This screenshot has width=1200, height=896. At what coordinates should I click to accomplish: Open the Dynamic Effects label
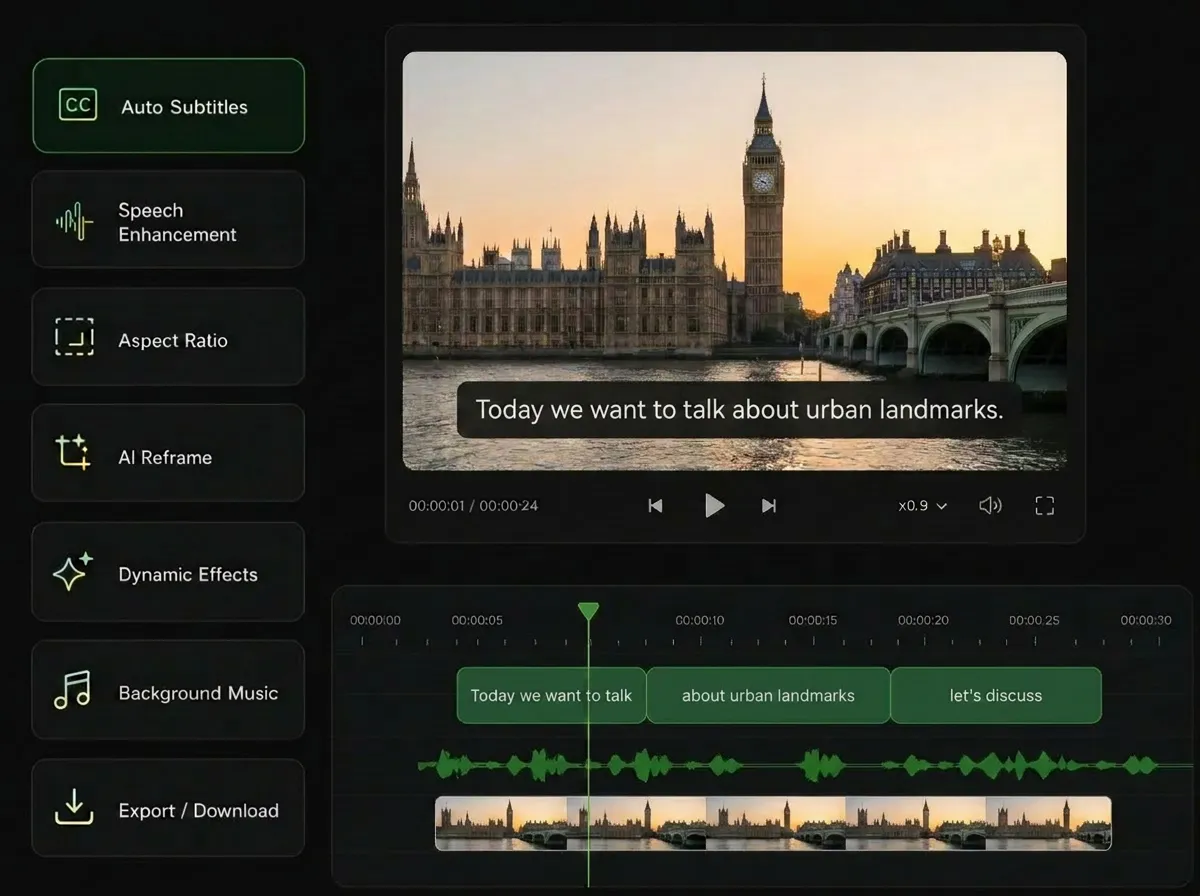(x=188, y=574)
